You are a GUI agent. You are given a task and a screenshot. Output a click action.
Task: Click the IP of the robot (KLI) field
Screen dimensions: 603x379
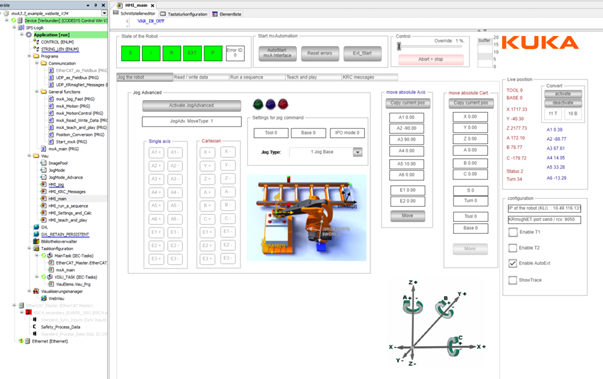click(544, 208)
